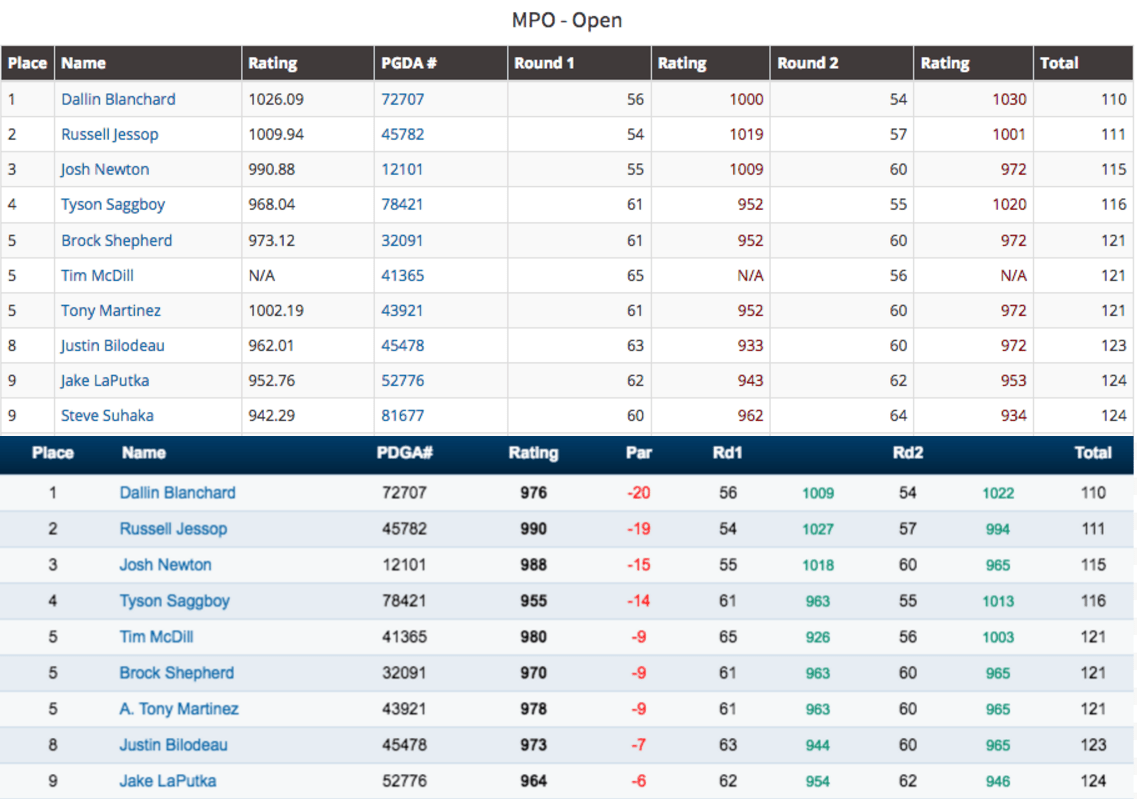
Task: Click the Rd2 column header
Action: (x=908, y=453)
